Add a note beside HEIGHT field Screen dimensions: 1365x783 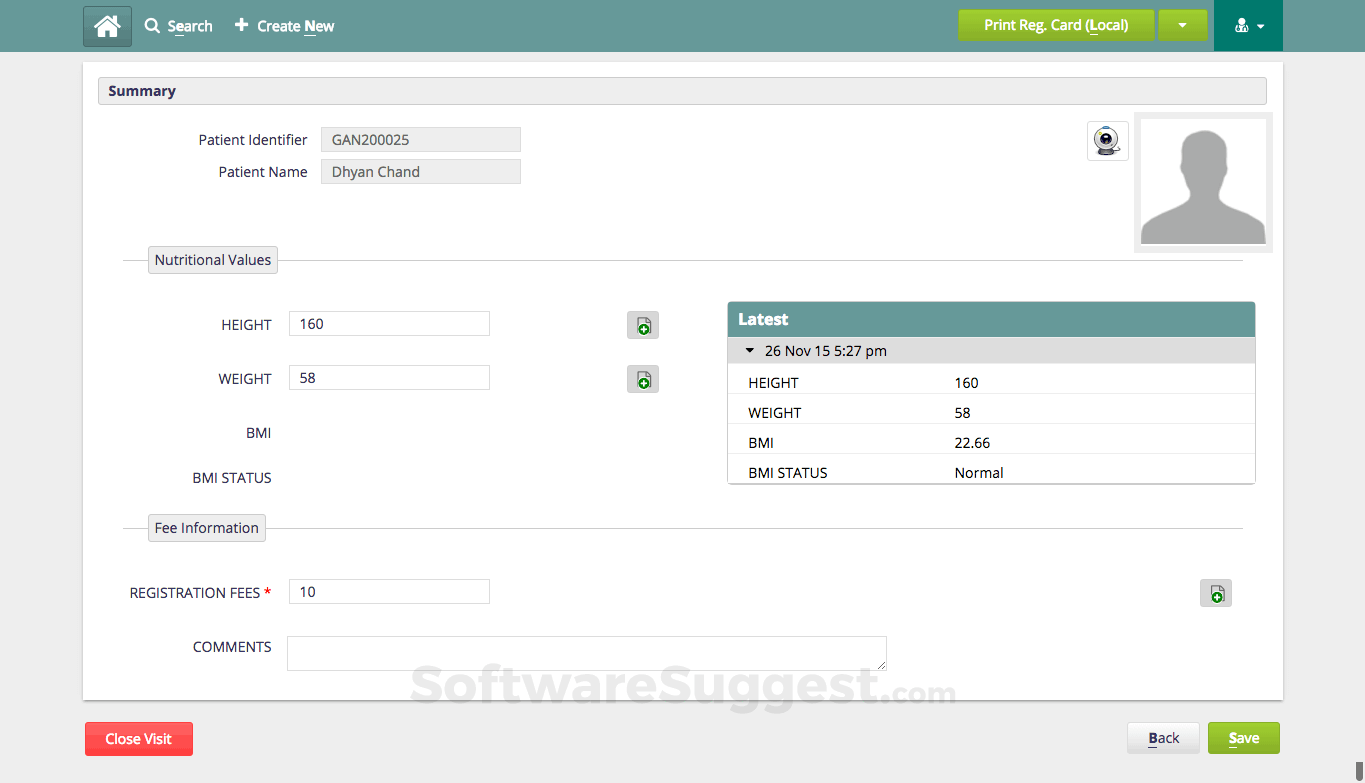coord(643,325)
